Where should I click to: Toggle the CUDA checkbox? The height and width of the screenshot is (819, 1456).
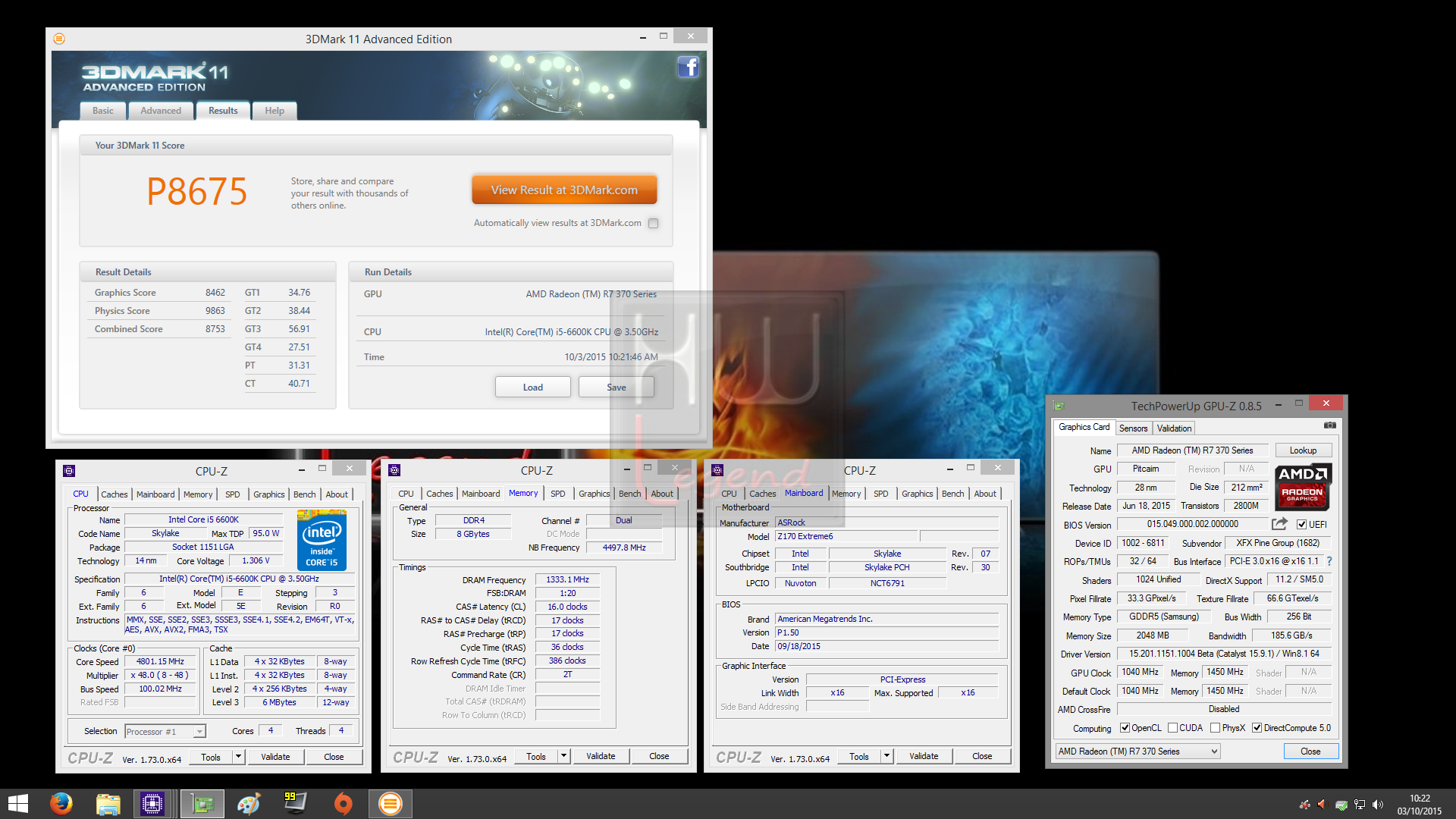click(1172, 728)
